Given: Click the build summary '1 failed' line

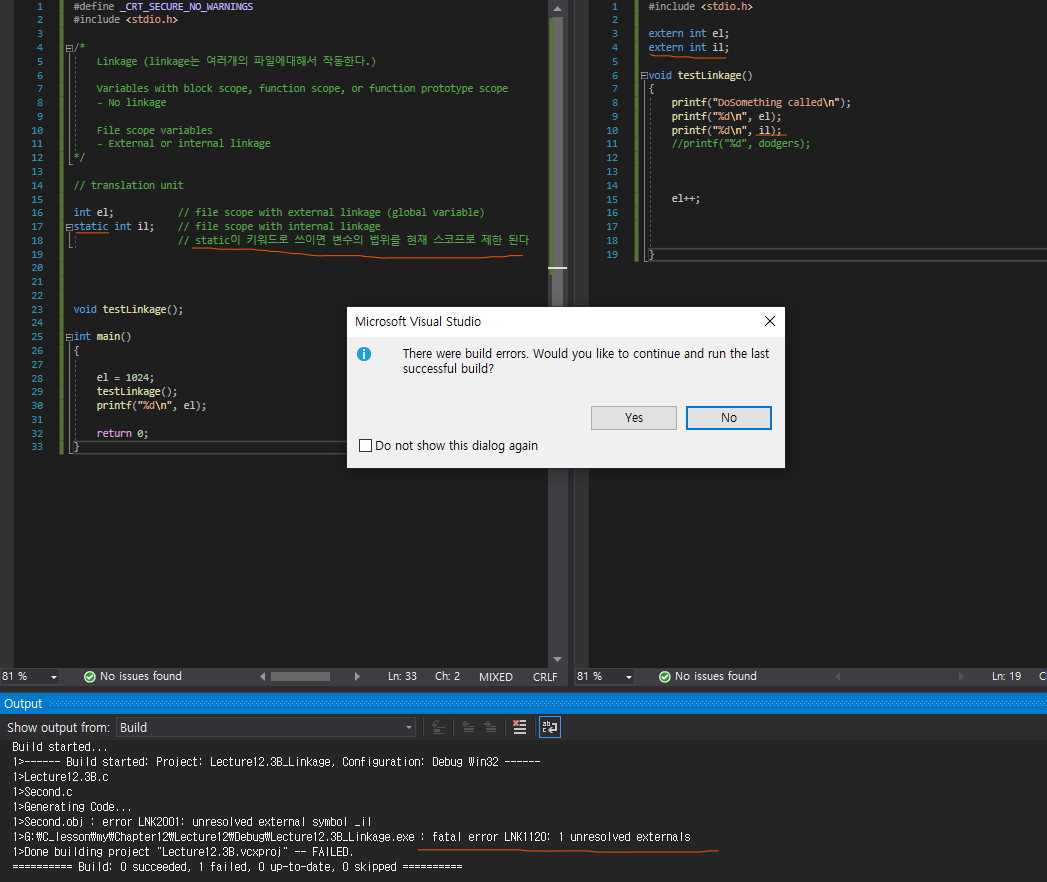Looking at the screenshot, I should (237, 867).
